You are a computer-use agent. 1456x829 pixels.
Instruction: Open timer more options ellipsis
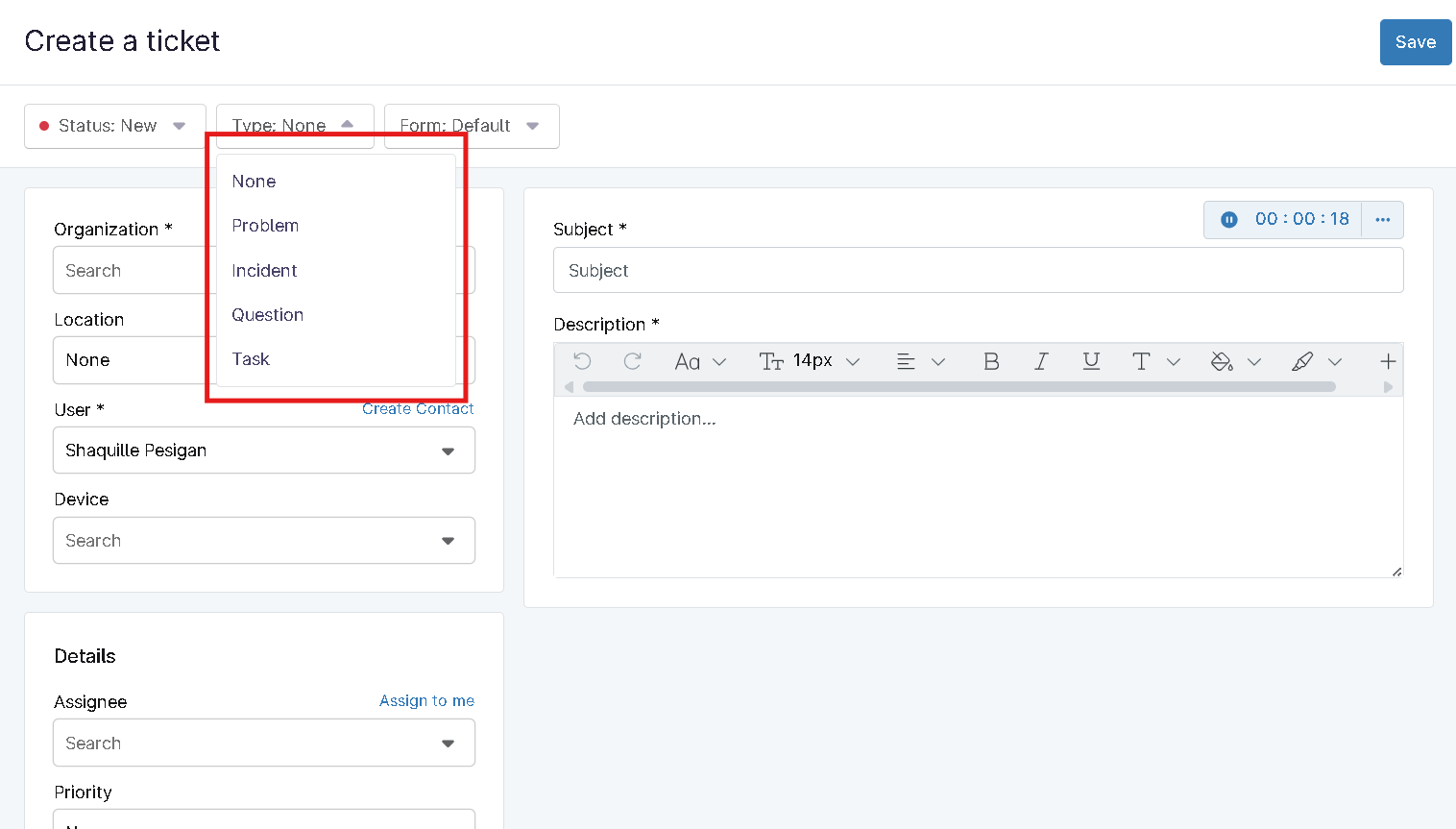click(1382, 220)
